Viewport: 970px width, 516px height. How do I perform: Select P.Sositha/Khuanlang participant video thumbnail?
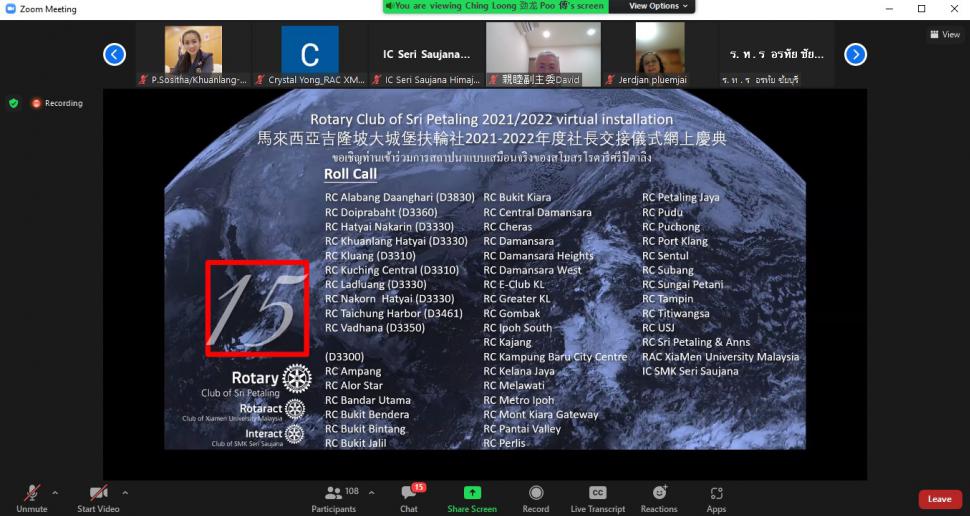pos(193,54)
